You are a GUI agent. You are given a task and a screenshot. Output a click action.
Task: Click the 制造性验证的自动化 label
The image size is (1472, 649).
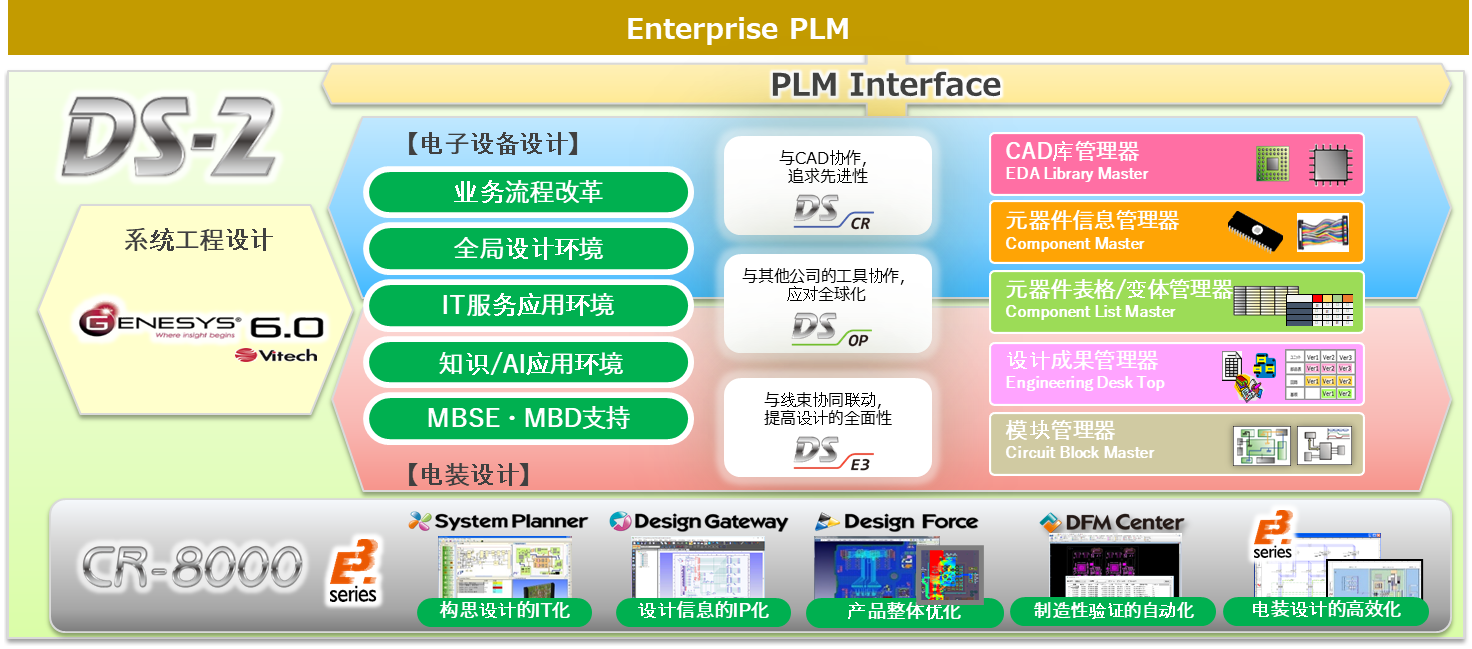[x=1113, y=611]
